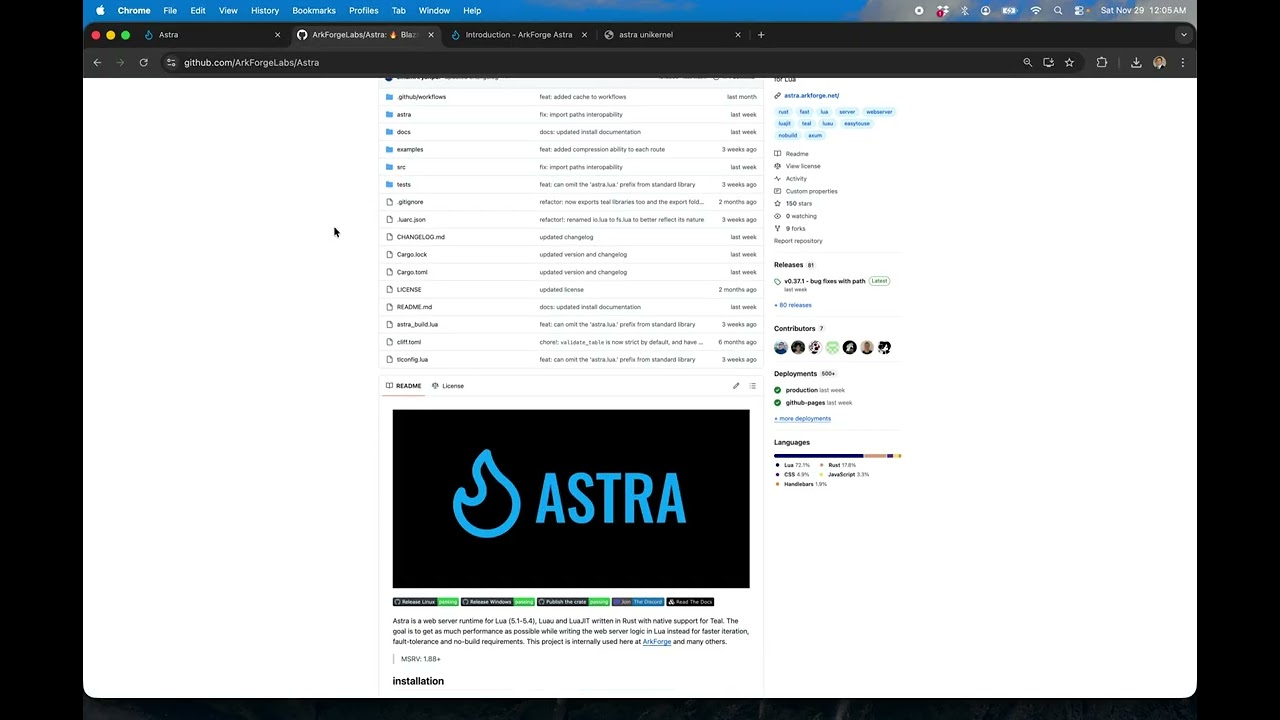Open the Apple menu
Viewport: 1280px width, 720px height.
(100, 10)
